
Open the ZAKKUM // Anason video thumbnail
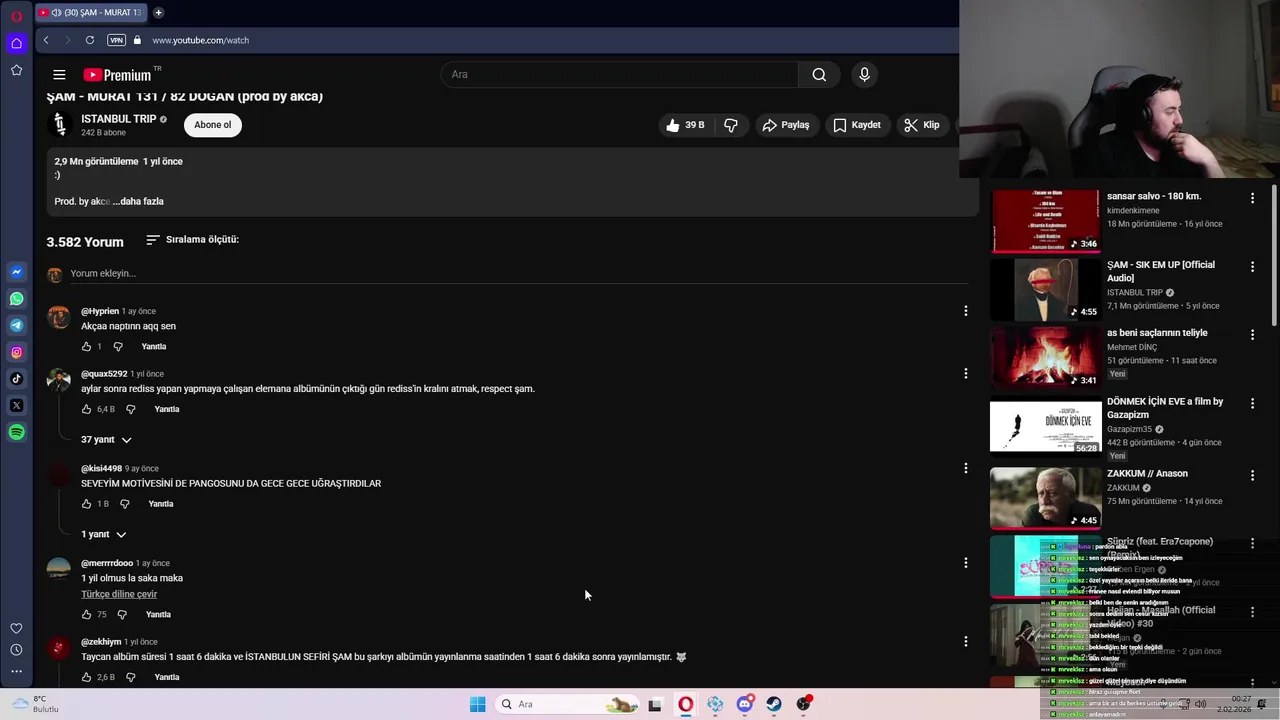(x=1045, y=498)
